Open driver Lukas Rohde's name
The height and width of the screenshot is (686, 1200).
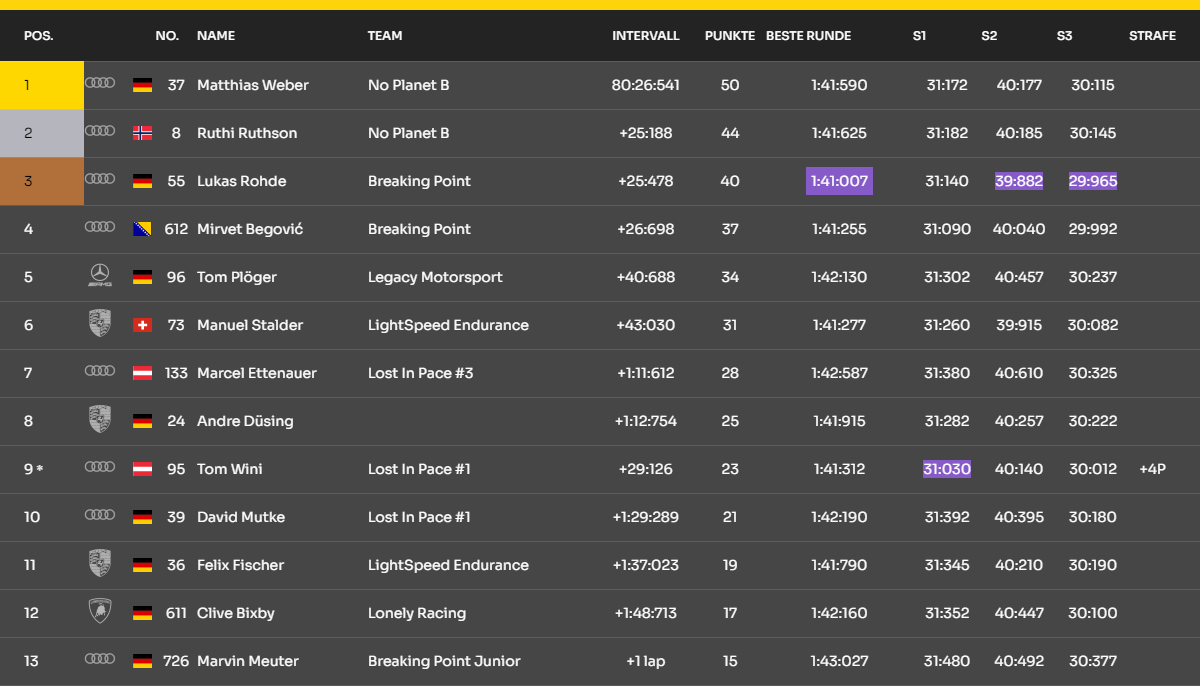pyautogui.click(x=242, y=181)
